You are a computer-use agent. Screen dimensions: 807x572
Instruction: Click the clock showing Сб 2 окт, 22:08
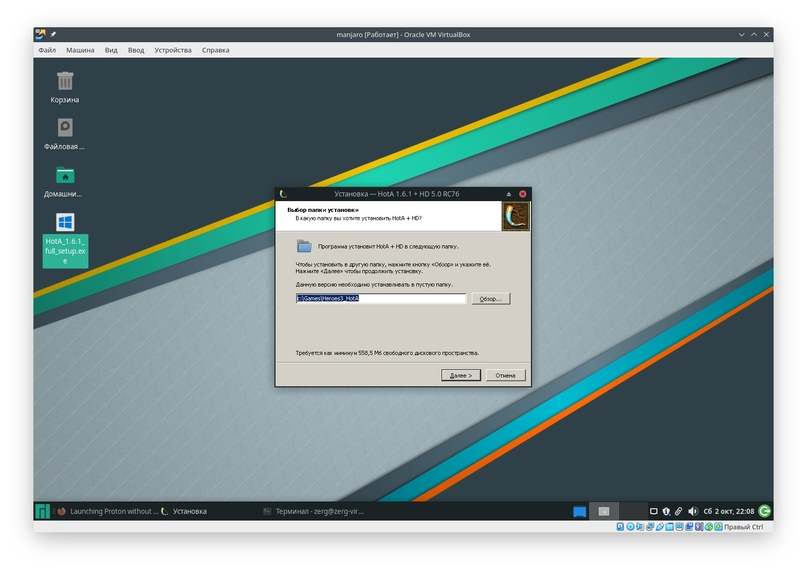tap(729, 511)
